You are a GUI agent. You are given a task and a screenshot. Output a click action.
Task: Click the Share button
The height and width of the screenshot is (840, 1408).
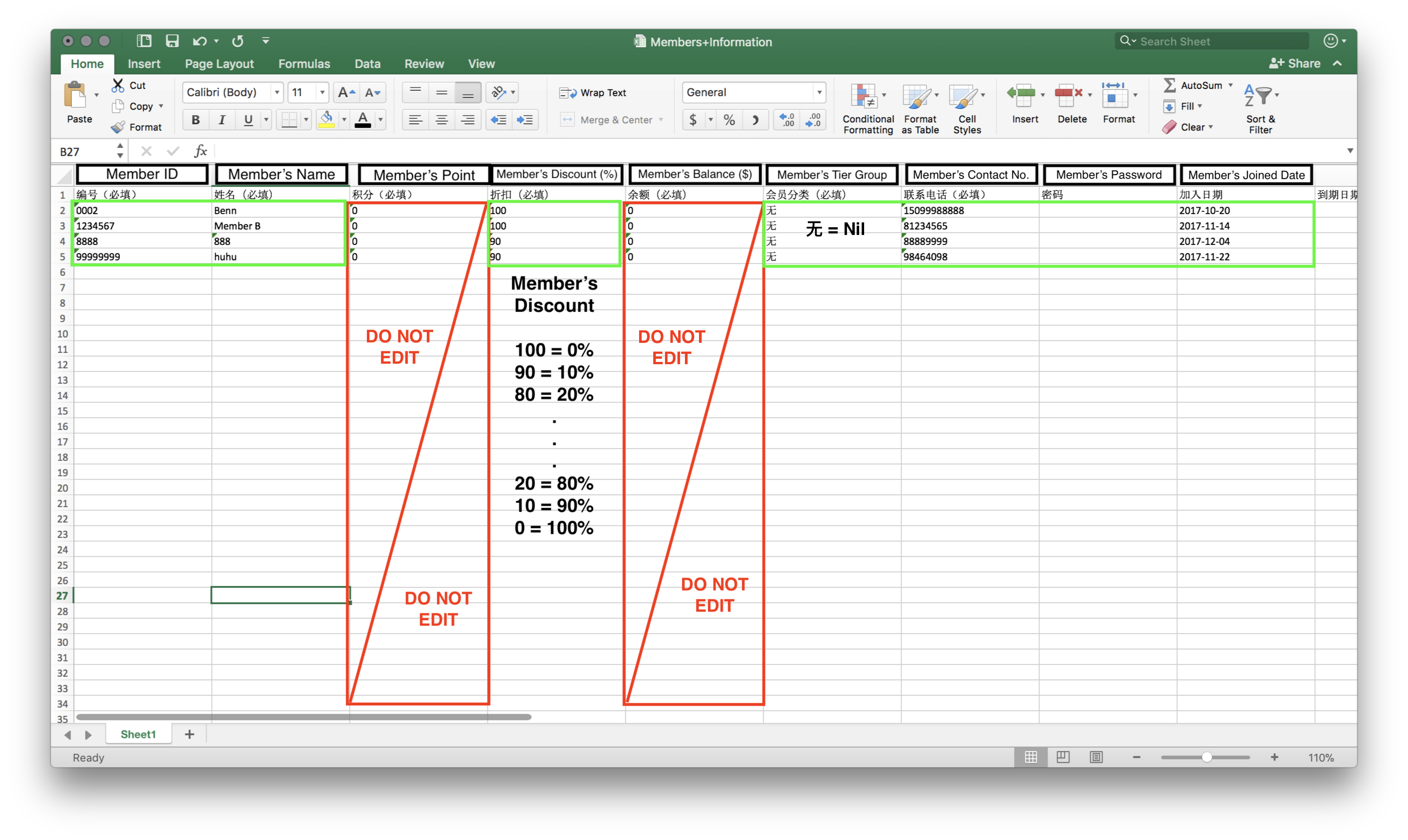click(1294, 63)
